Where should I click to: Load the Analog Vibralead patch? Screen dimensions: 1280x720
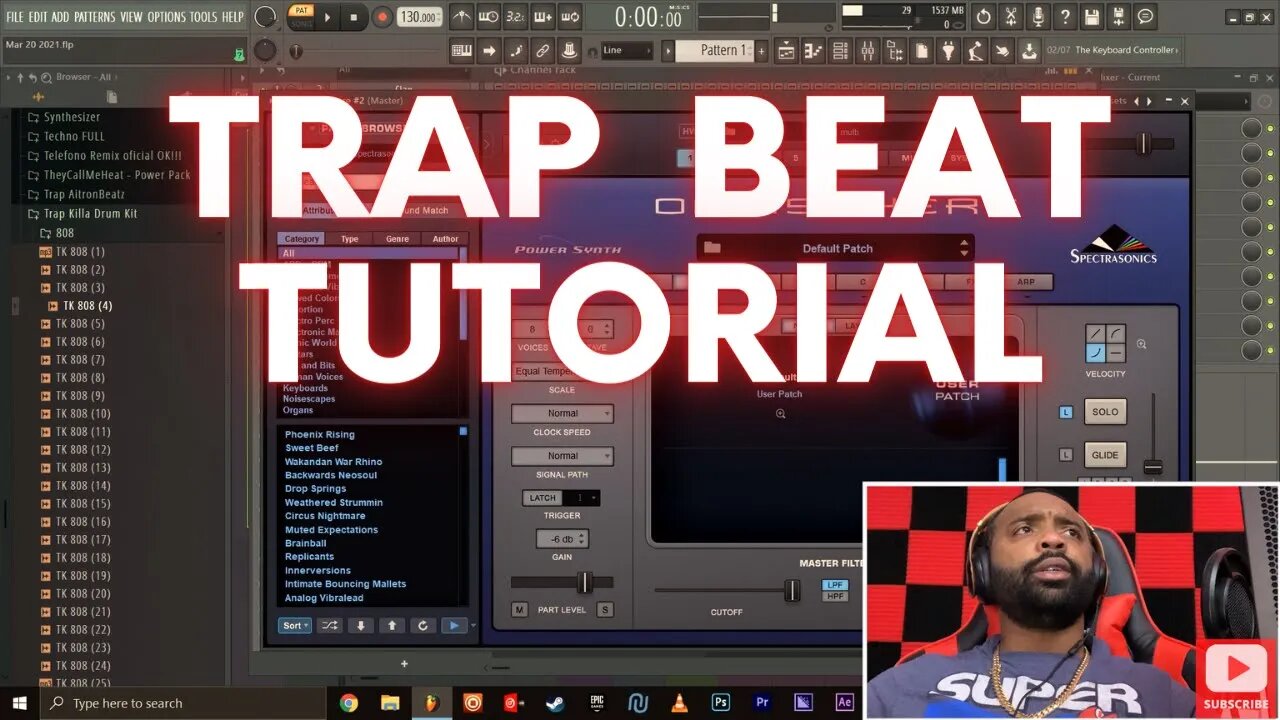pyautogui.click(x=323, y=598)
